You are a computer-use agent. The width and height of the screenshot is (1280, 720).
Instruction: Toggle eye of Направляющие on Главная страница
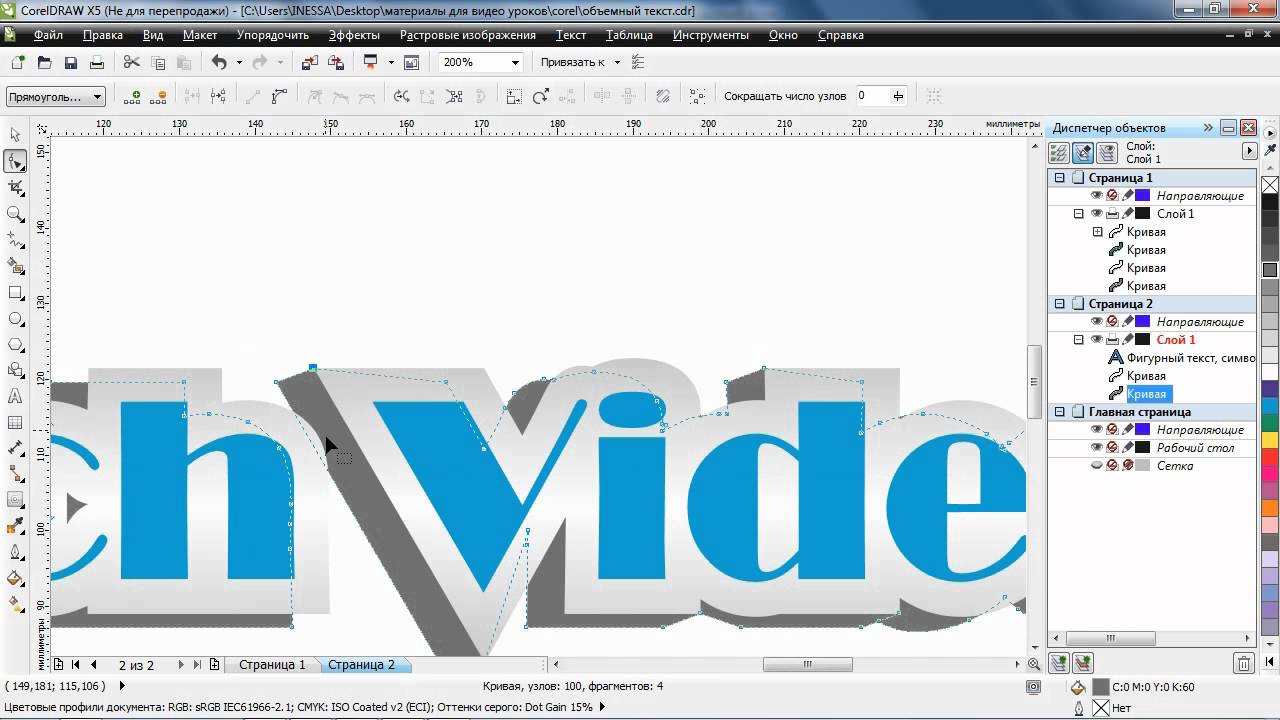click(x=1096, y=430)
